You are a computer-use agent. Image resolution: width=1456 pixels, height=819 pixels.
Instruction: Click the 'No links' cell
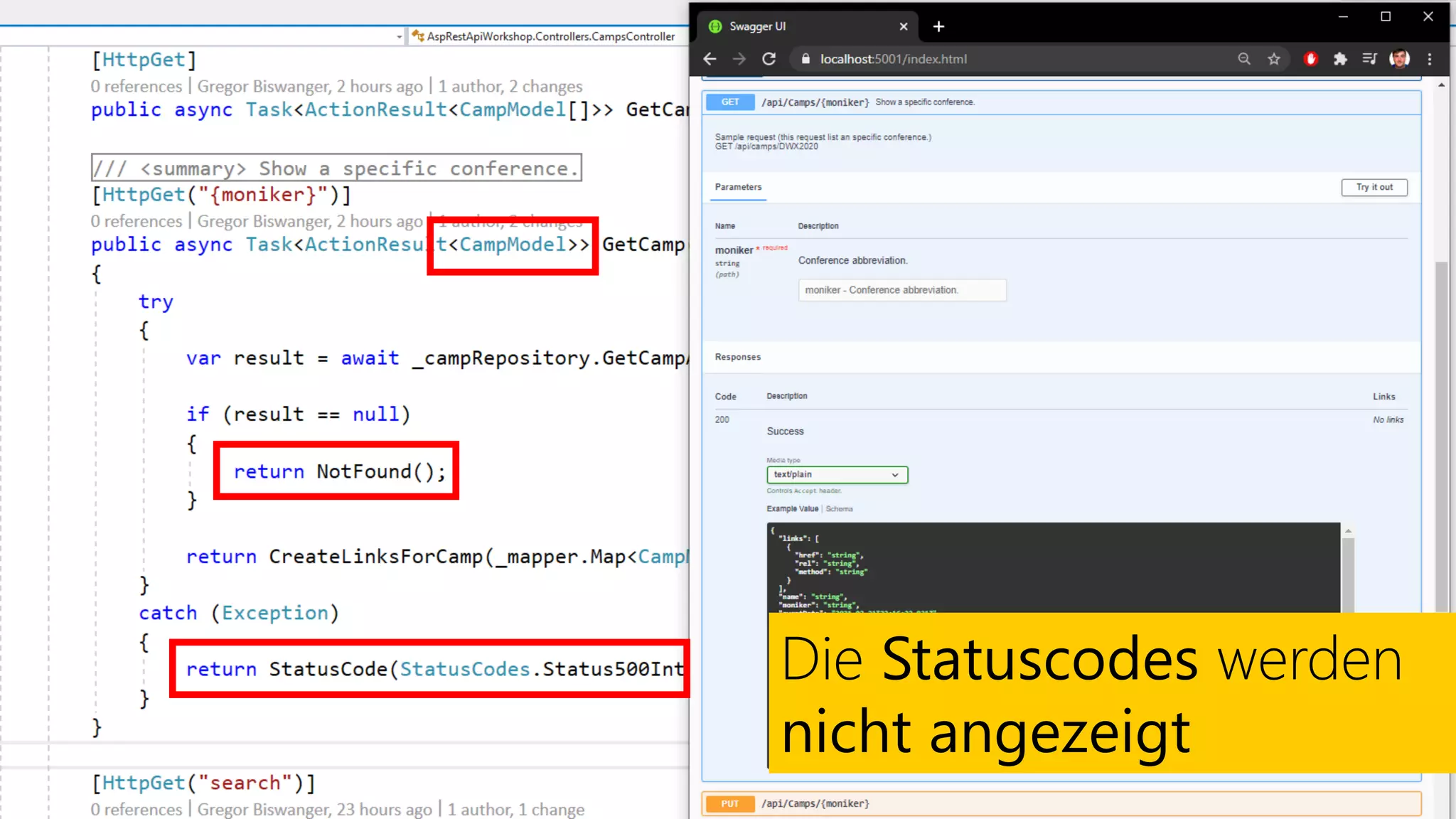[1388, 419]
